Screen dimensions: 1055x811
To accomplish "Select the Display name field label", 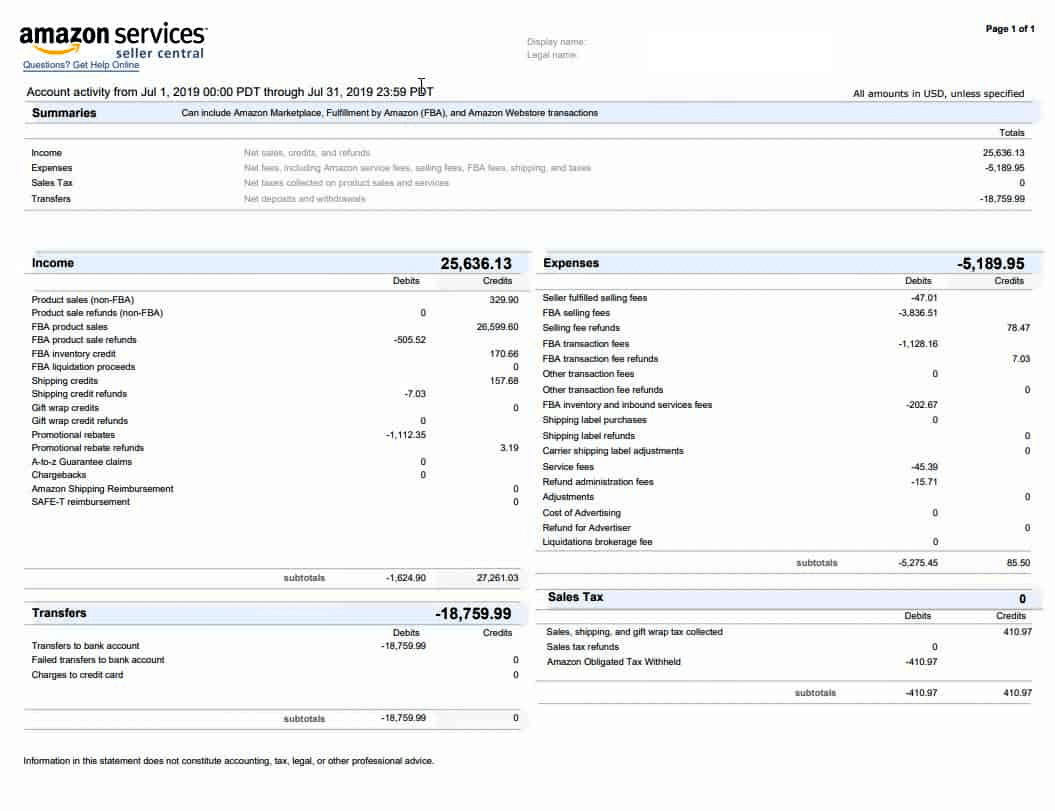I will click(x=556, y=42).
